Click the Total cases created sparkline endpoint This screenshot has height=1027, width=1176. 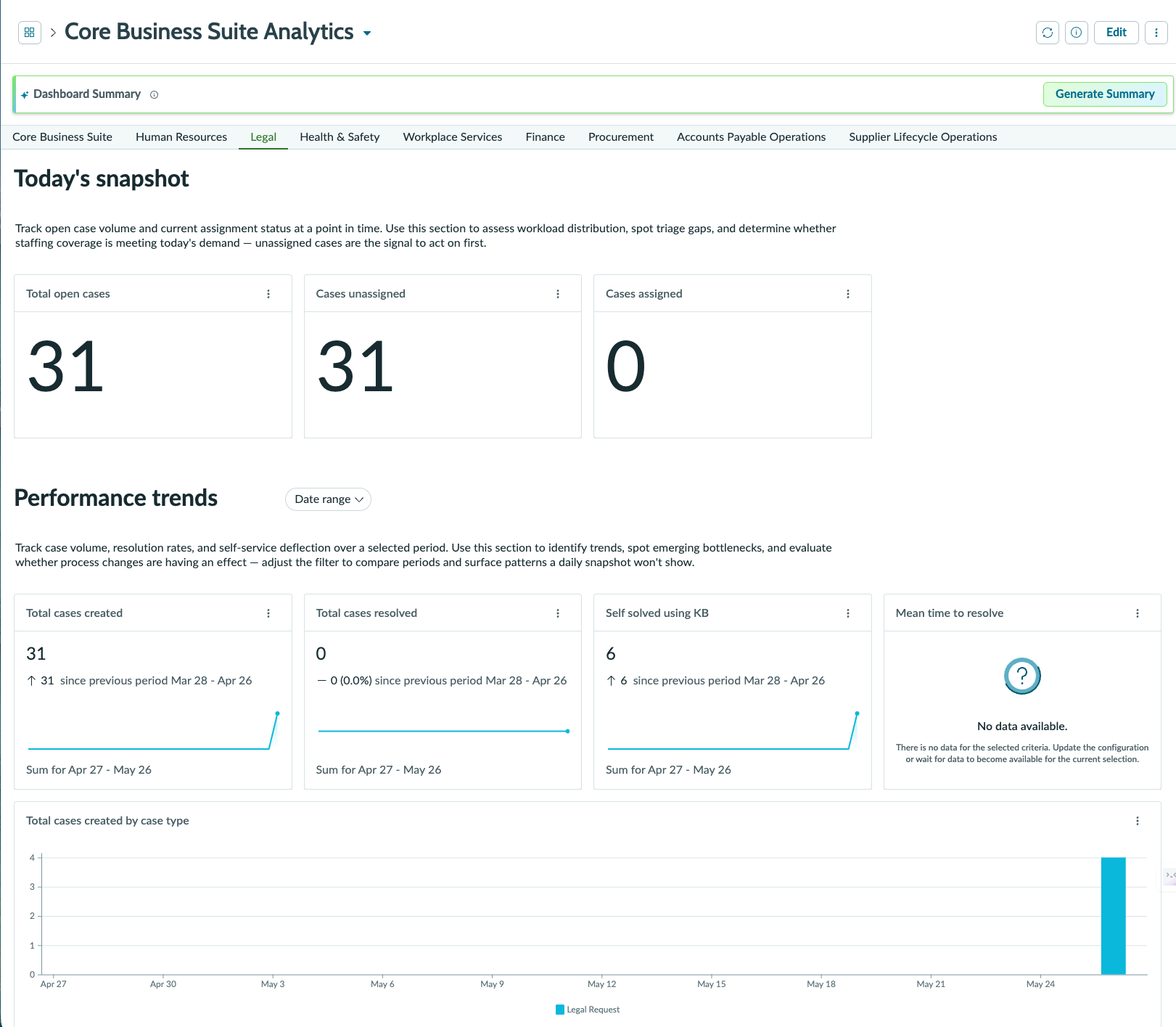click(277, 713)
